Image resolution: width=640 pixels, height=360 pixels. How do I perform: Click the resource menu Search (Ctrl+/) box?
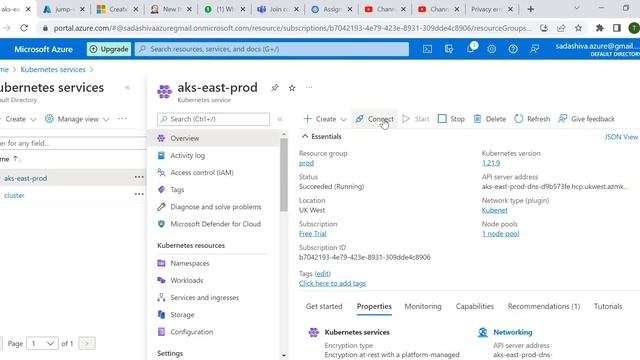pos(213,119)
